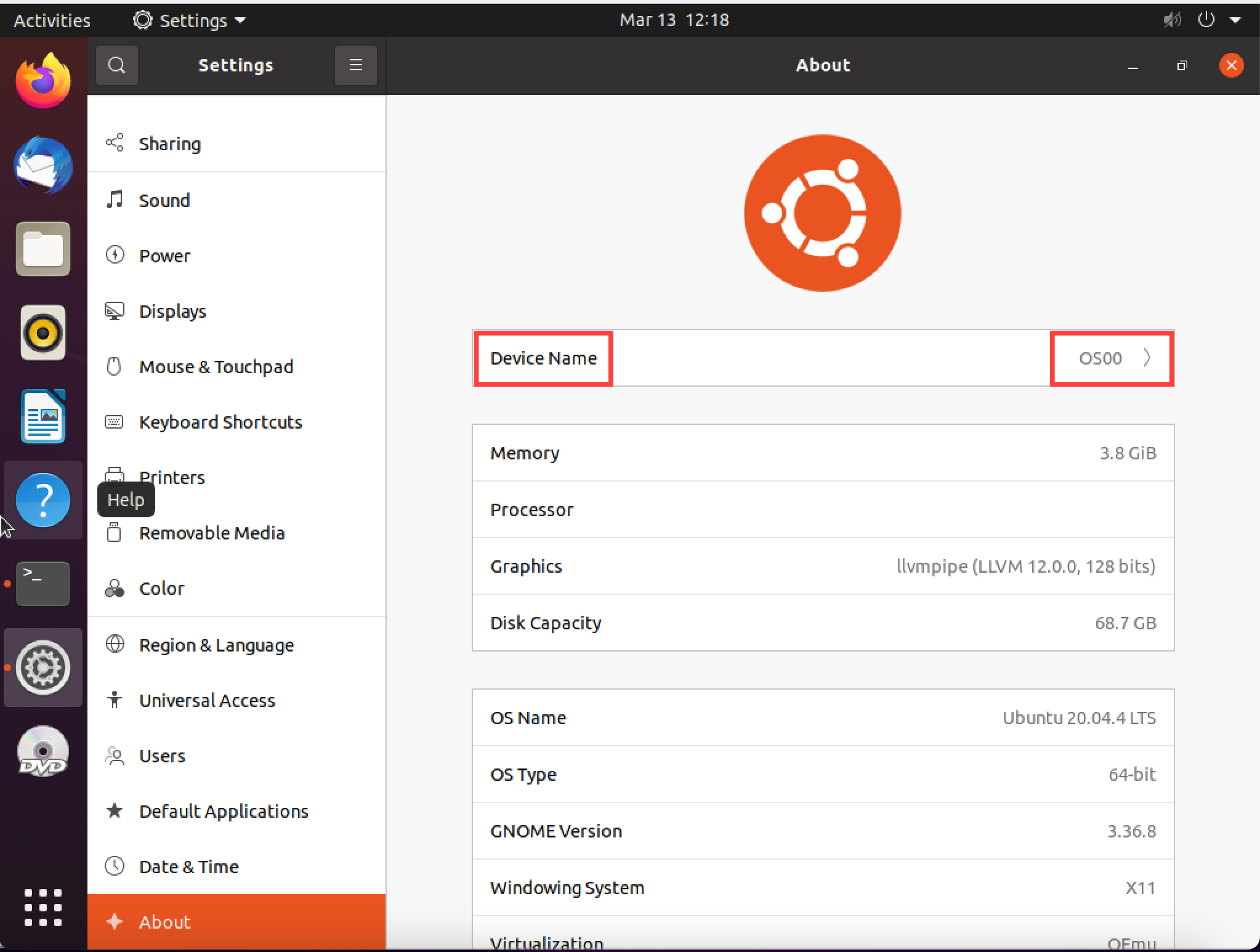This screenshot has width=1260, height=952.
Task: Click the GNOME Version 3.36.8 value
Action: pos(1131,831)
